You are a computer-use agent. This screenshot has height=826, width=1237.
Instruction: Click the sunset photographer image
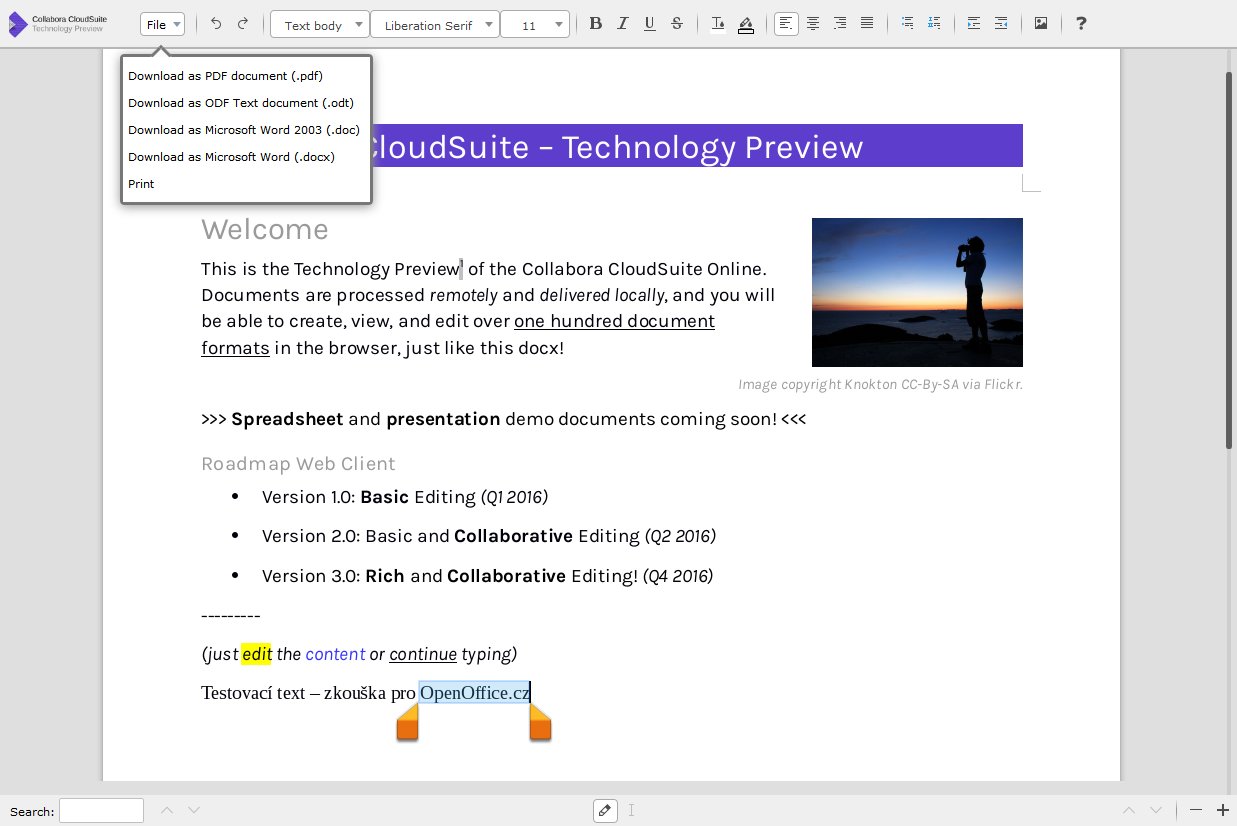click(917, 292)
